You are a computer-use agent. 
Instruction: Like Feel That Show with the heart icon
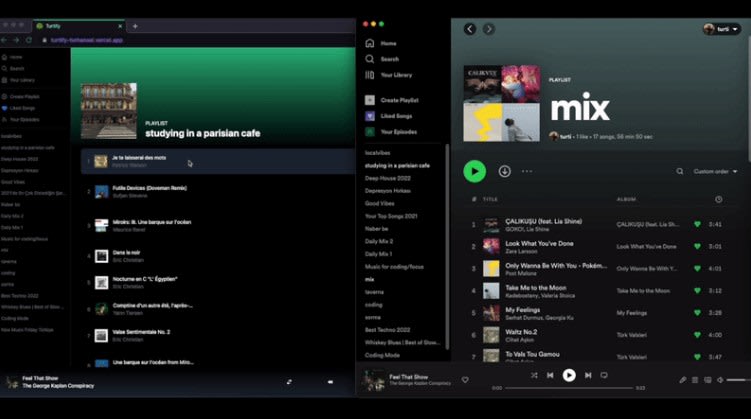pos(465,380)
